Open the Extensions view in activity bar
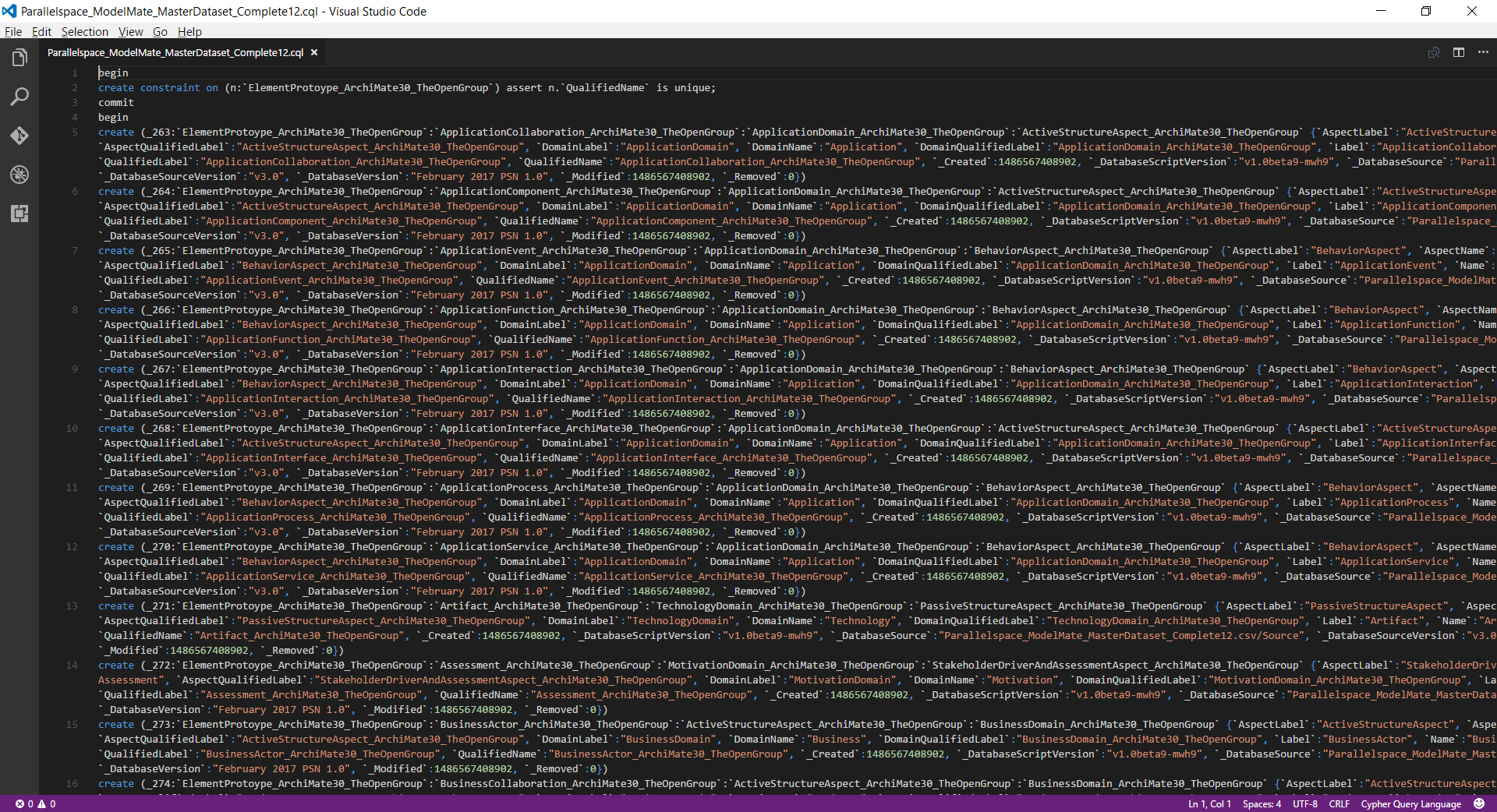The image size is (1497, 812). coord(19,214)
